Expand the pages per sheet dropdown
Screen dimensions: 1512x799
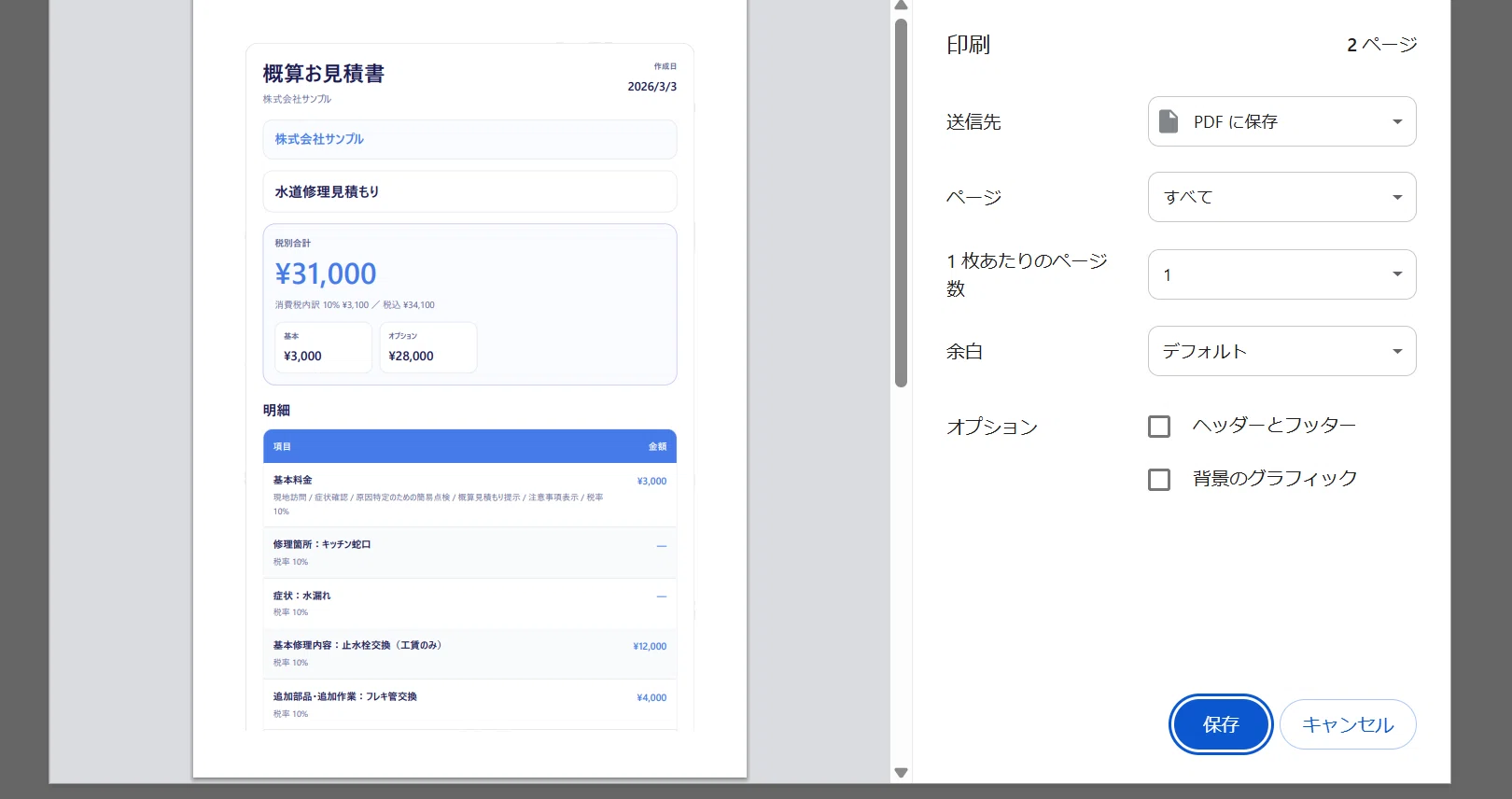pyautogui.click(x=1281, y=274)
